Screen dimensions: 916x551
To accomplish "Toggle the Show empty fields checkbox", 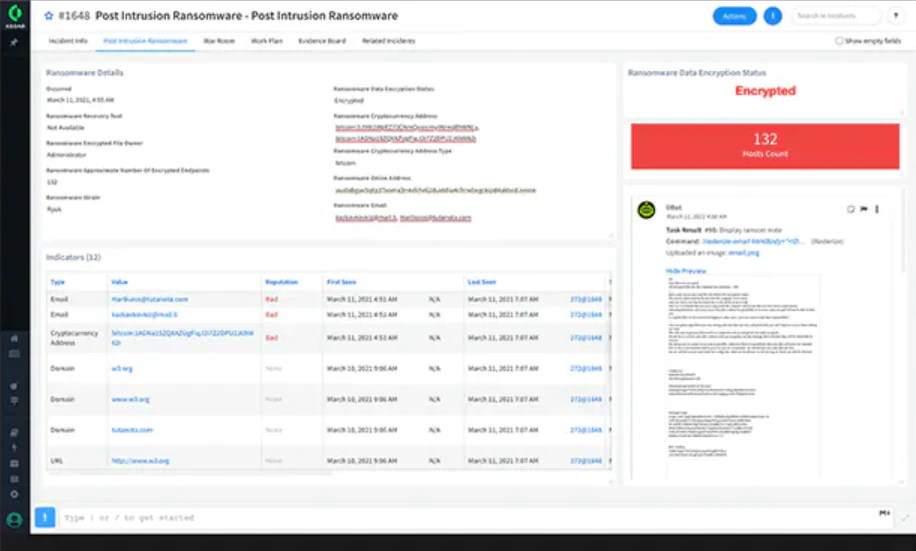I will (839, 41).
